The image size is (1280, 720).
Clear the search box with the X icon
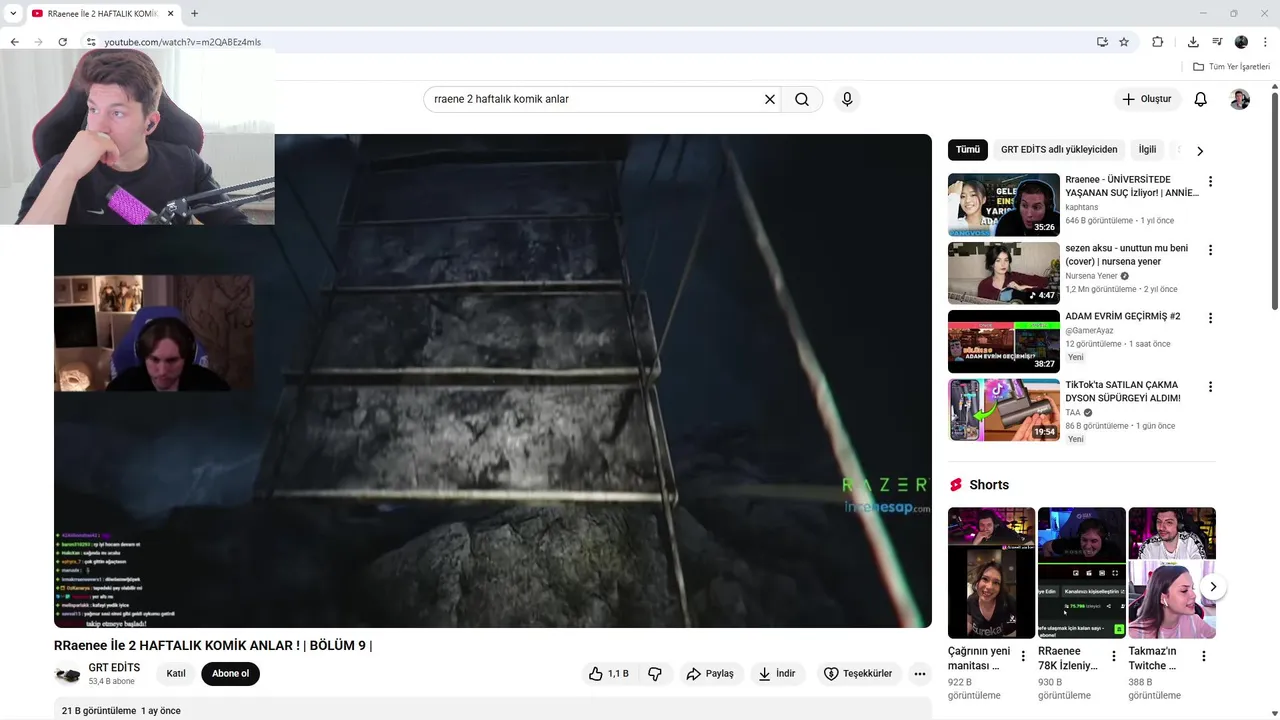pyautogui.click(x=770, y=99)
